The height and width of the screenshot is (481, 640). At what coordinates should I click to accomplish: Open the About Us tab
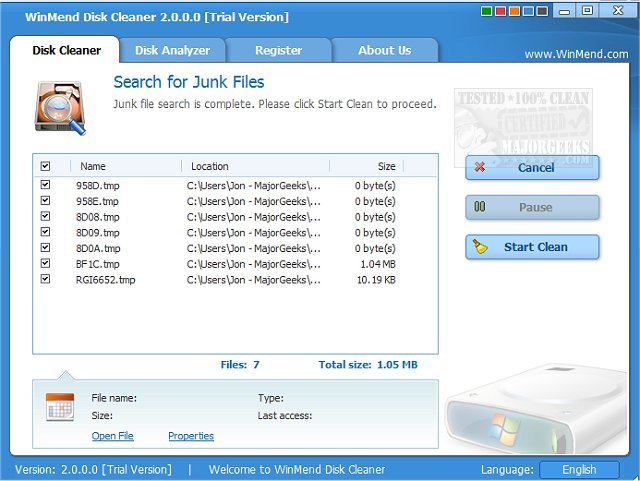[384, 50]
